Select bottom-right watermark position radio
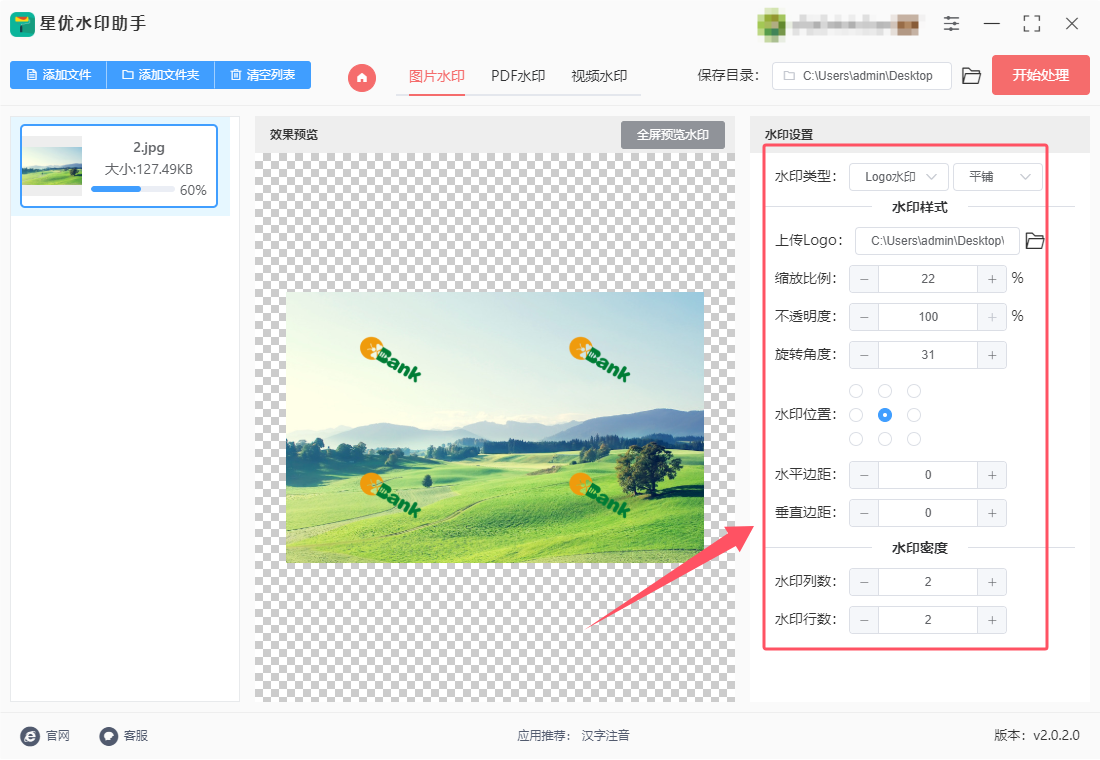 tap(913, 439)
